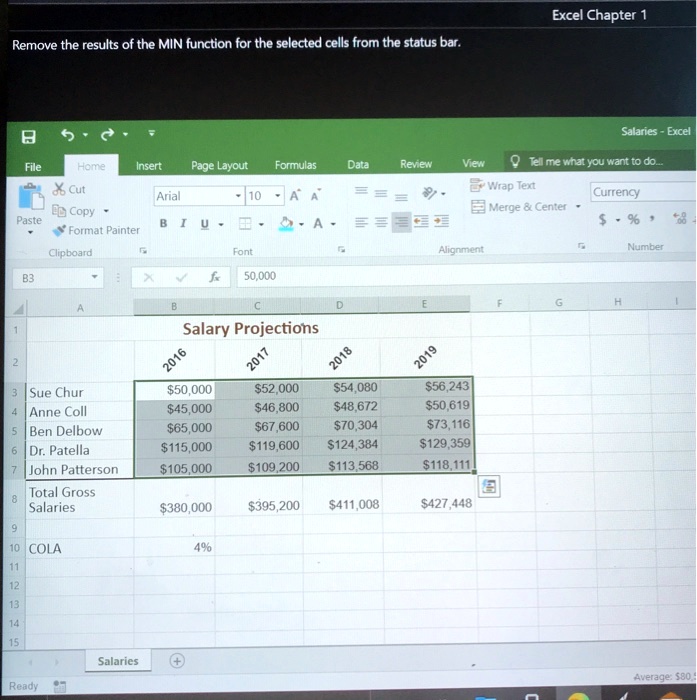This screenshot has width=697, height=700.
Task: Click the Copy button in Clipboard group
Action: point(70,211)
